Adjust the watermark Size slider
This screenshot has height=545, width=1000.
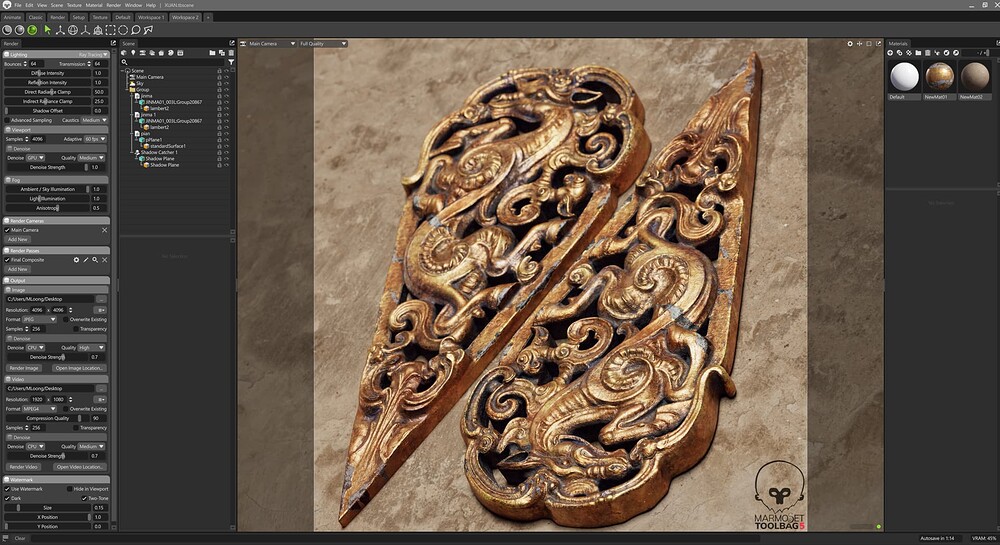click(x=48, y=508)
